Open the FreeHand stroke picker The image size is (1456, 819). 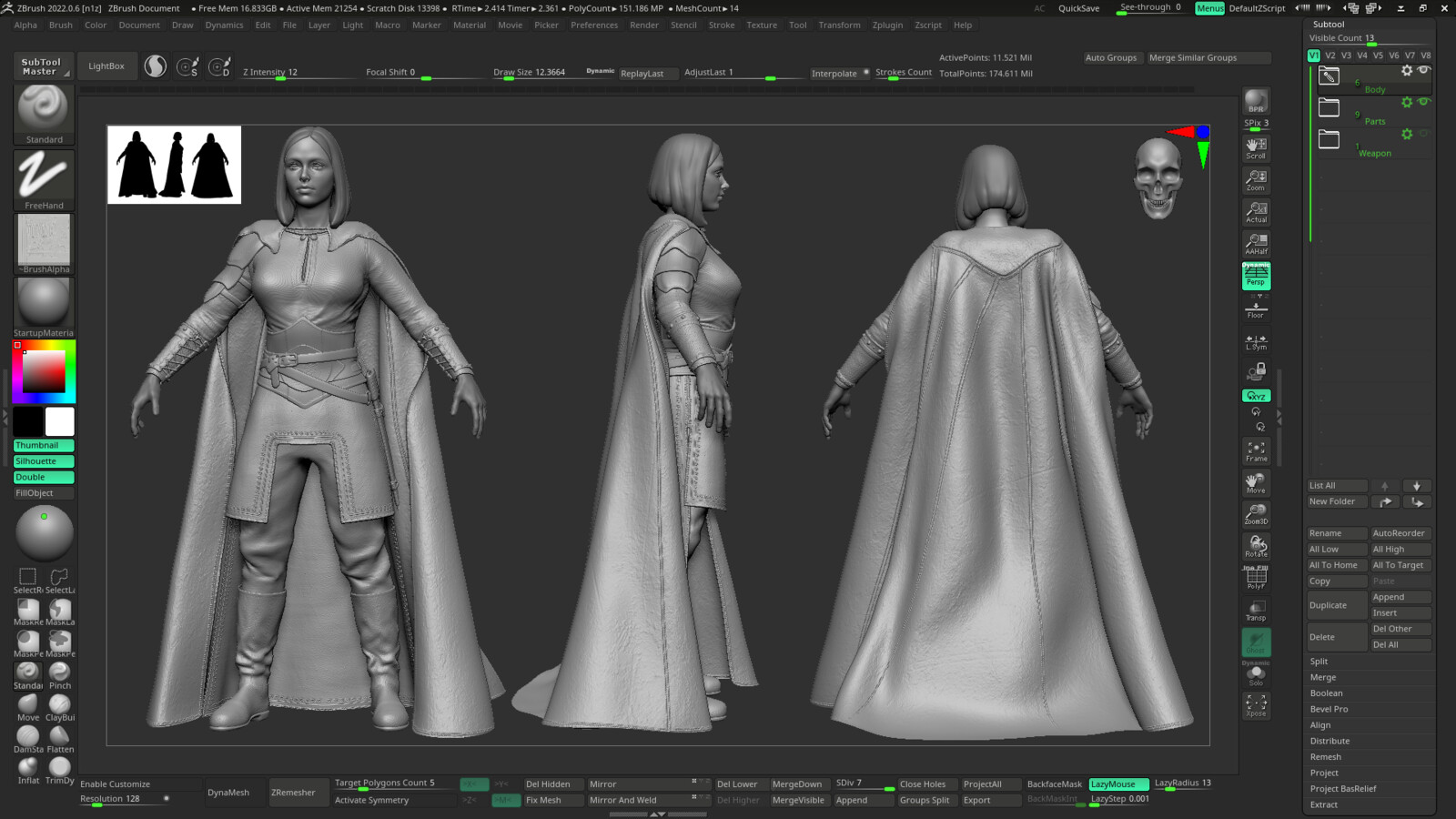tap(44, 180)
